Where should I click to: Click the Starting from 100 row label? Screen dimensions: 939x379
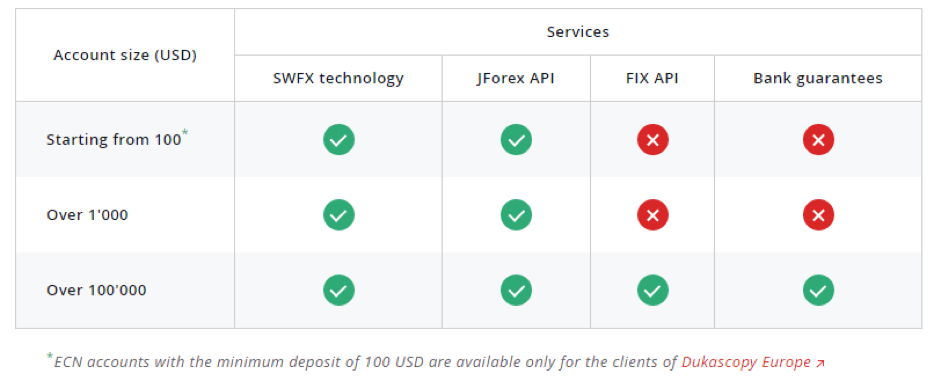[x=114, y=140]
